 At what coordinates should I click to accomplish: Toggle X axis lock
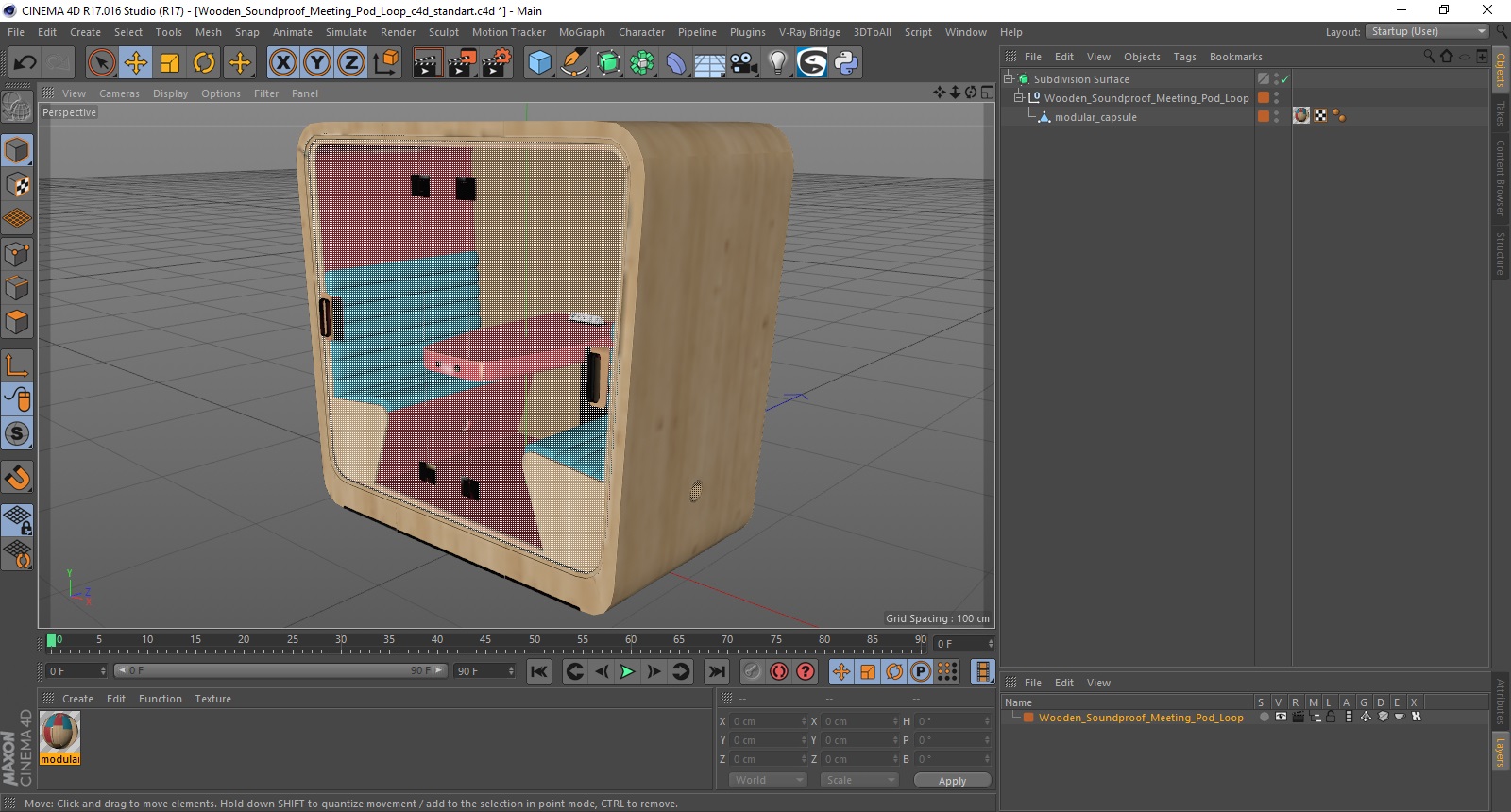pos(282,63)
